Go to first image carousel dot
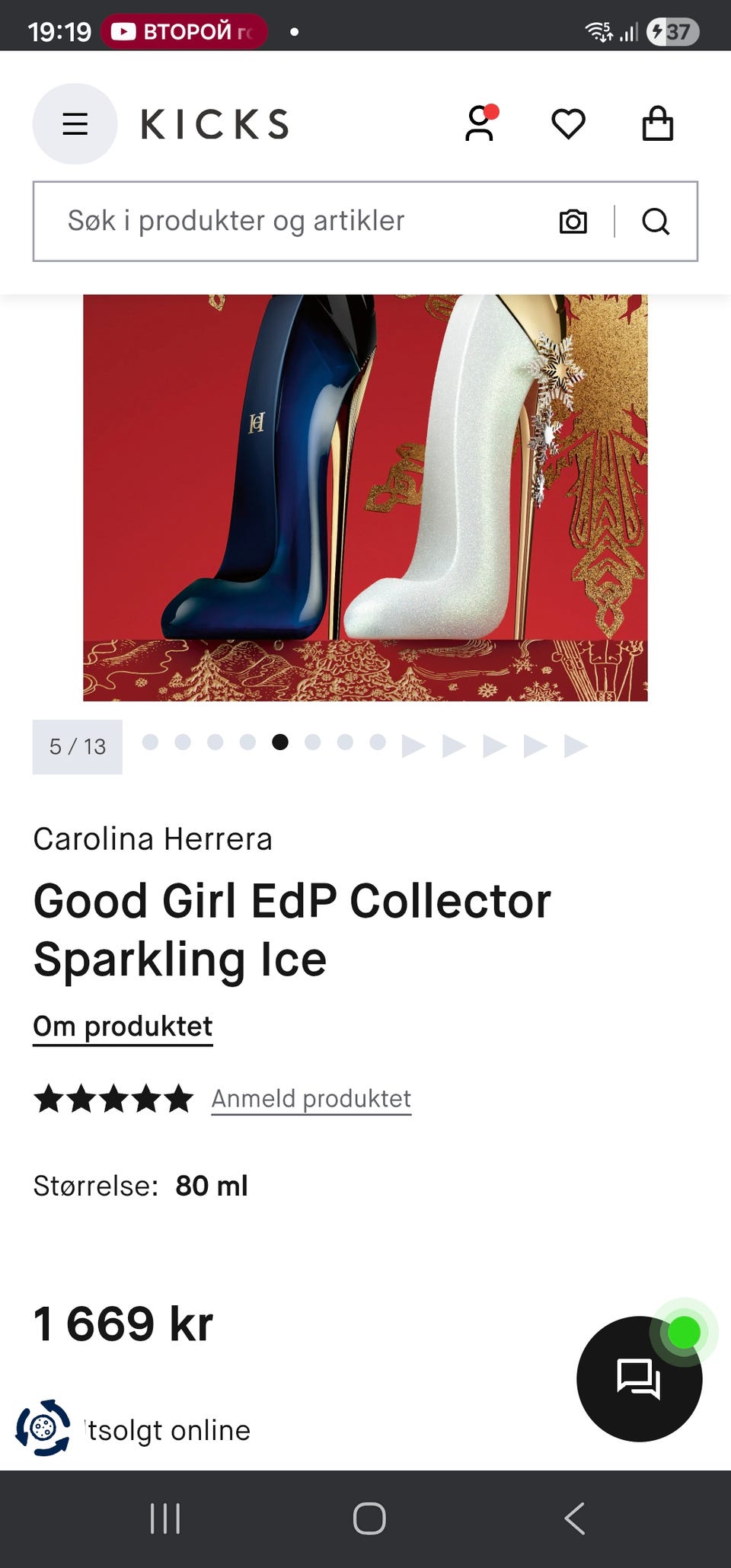 150,742
